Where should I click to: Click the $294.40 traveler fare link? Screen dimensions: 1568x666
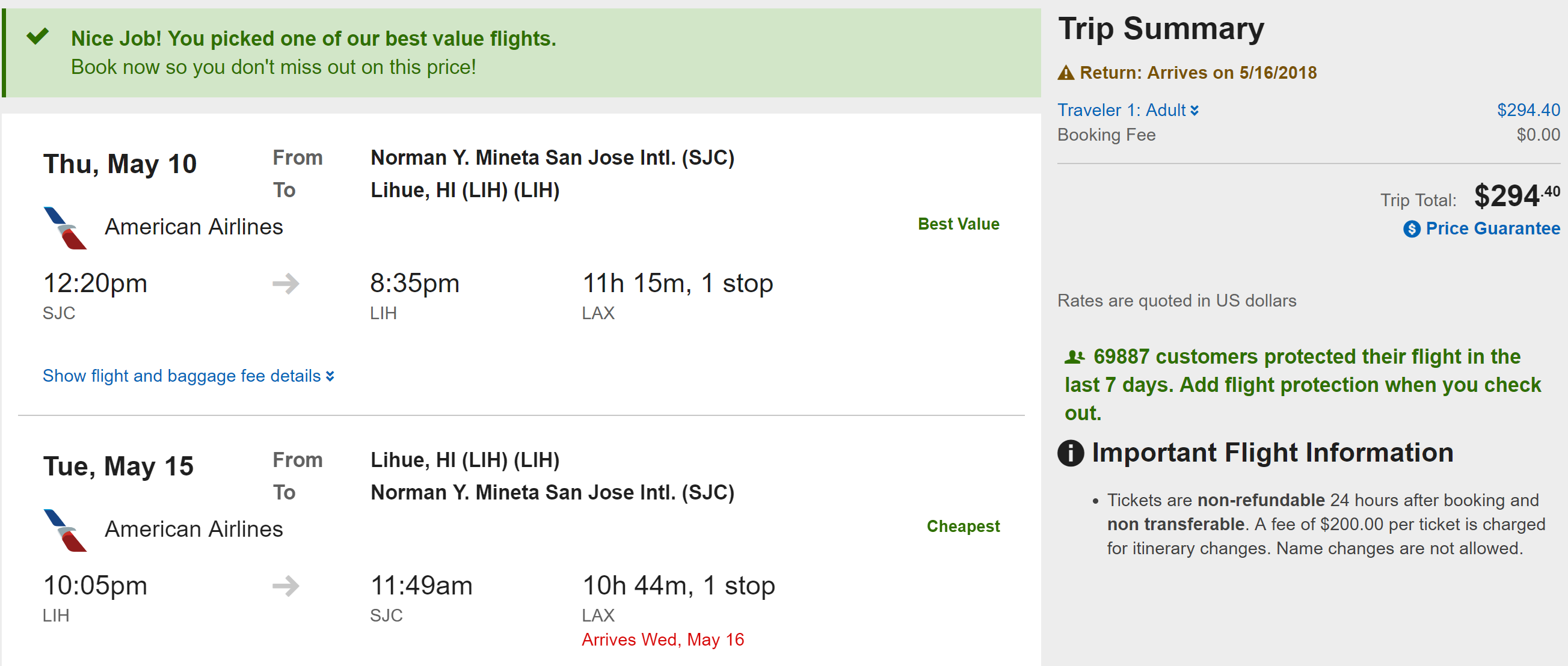1528,110
